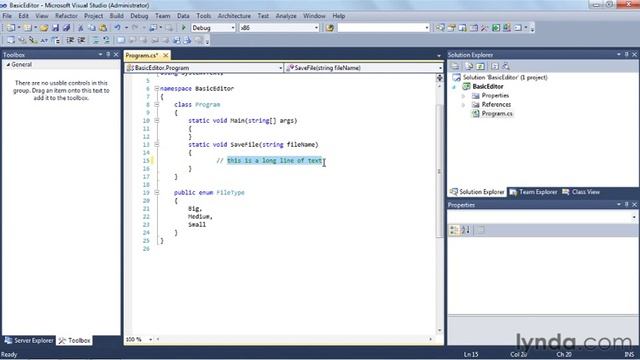Open the Architecture menu

click(x=234, y=16)
